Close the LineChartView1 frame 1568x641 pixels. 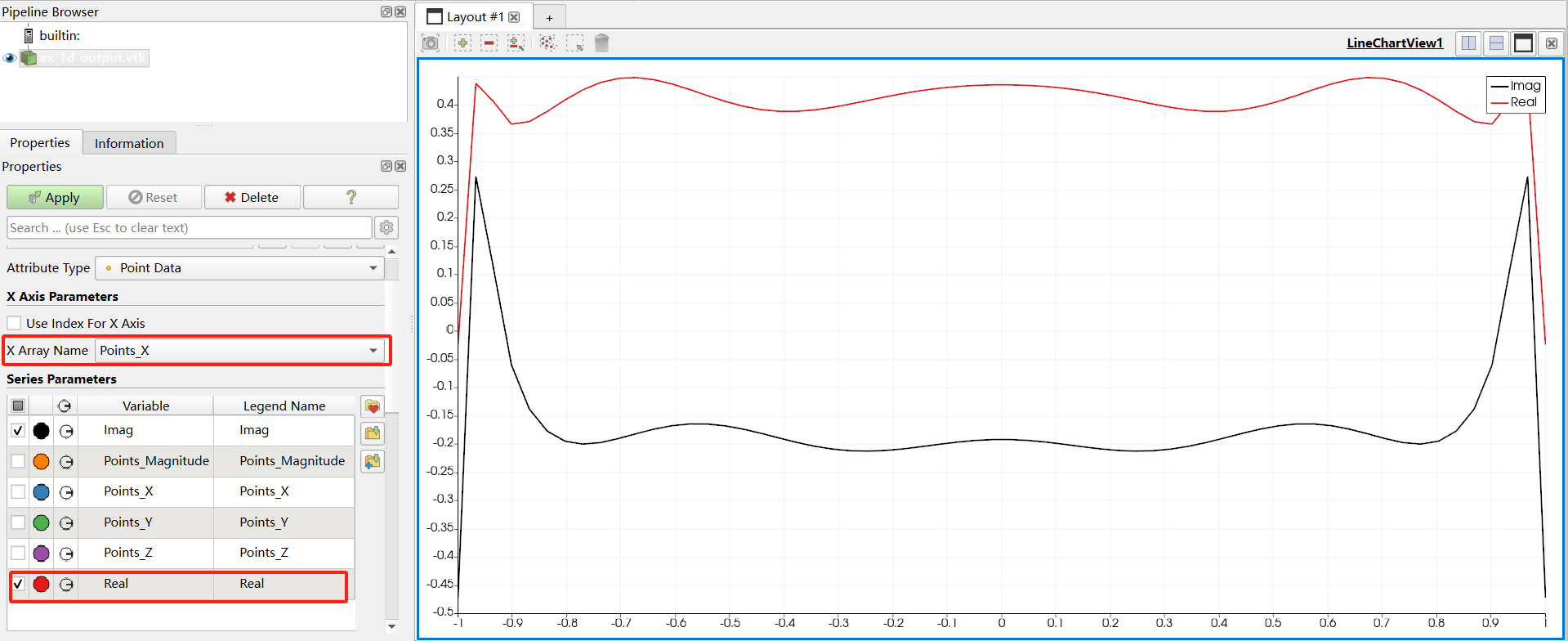(x=1551, y=43)
